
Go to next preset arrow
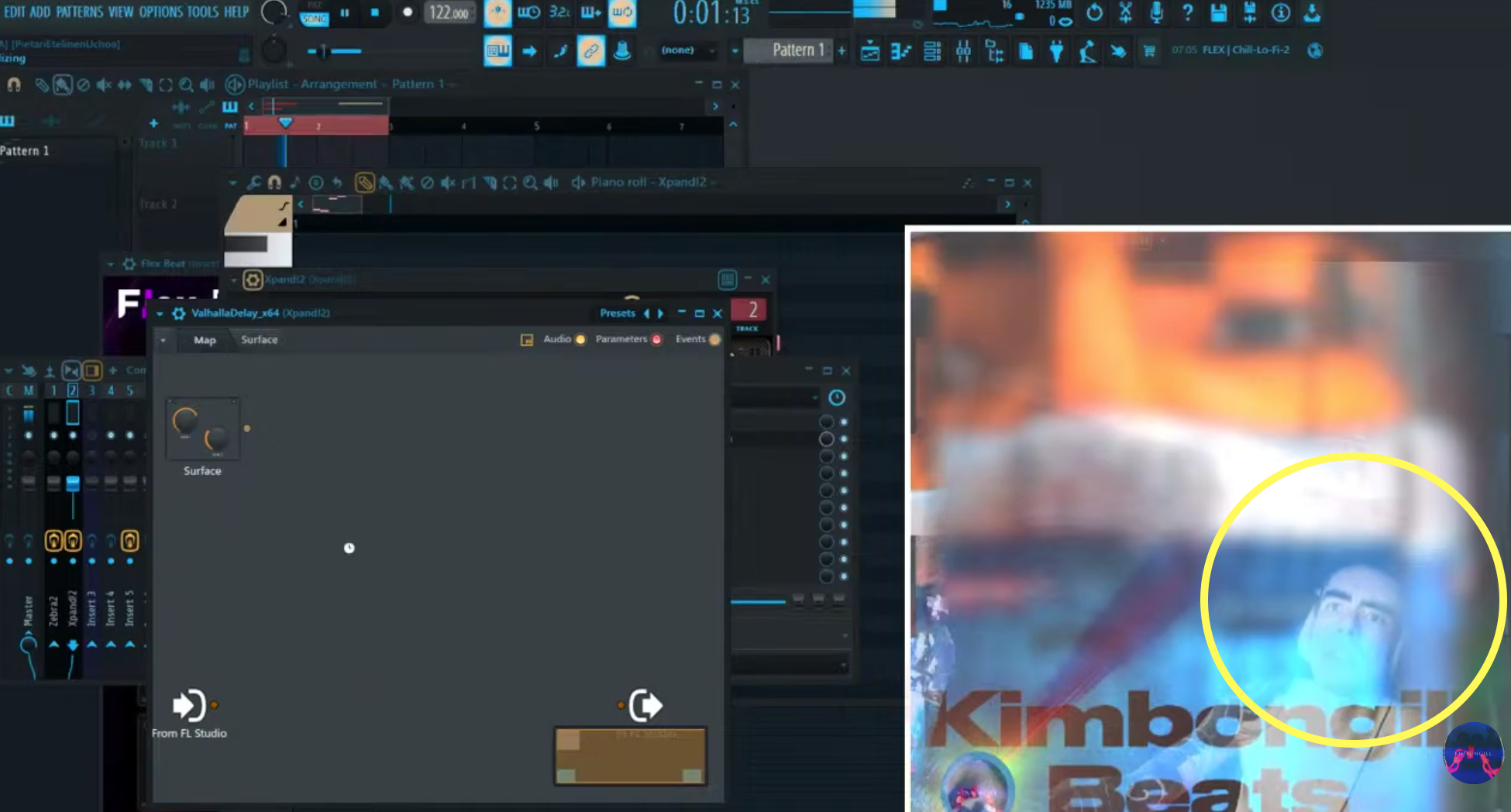(660, 314)
